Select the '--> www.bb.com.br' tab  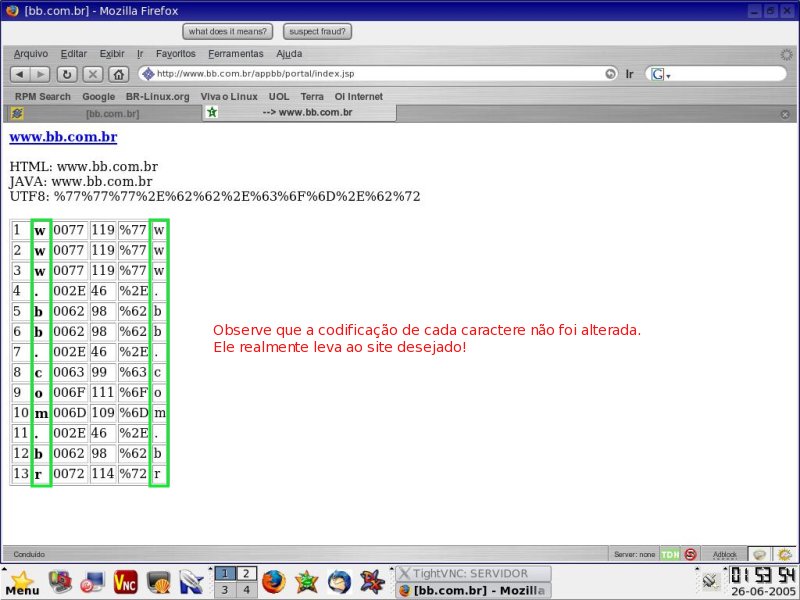point(299,113)
